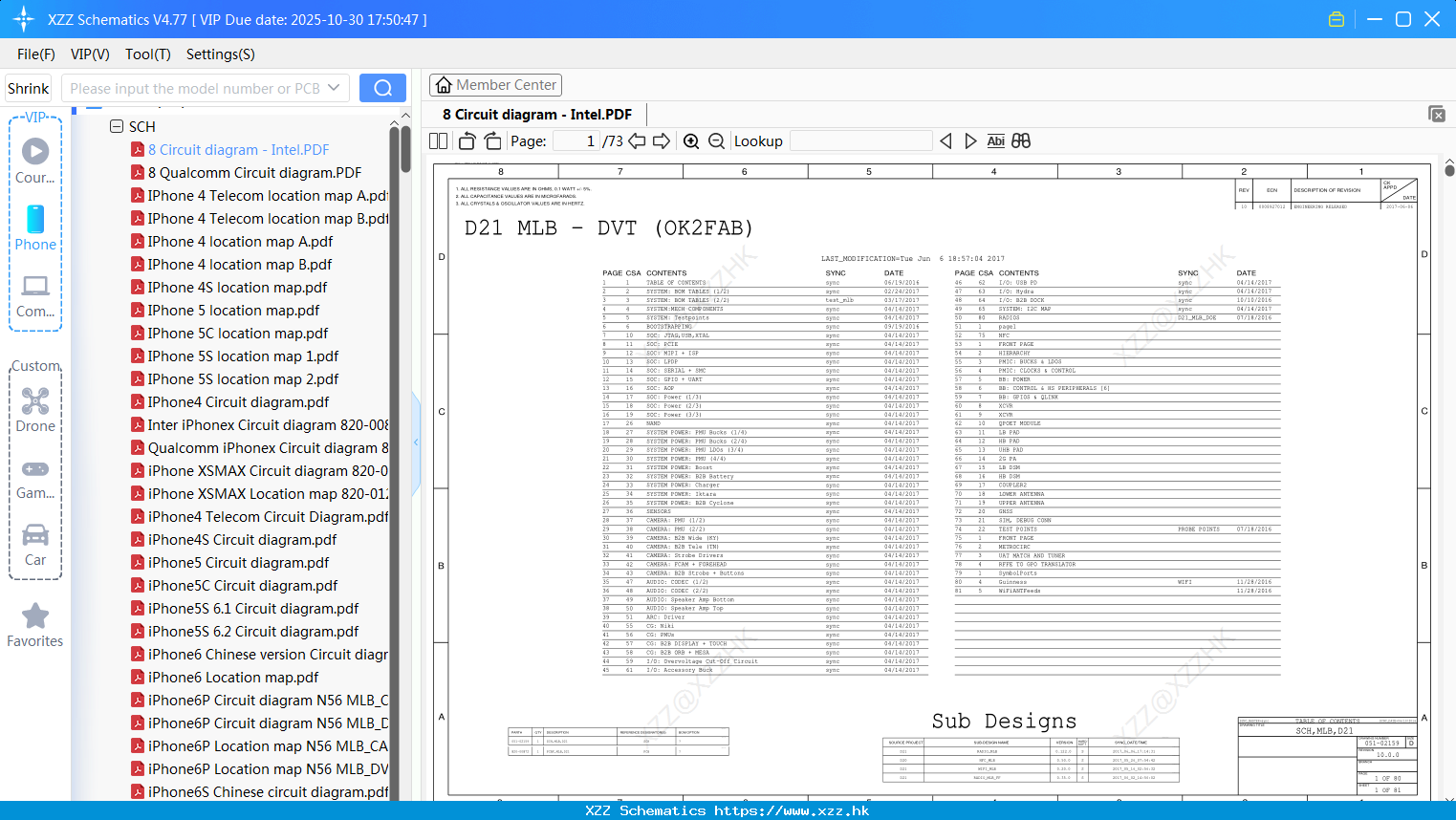
Task: Click the detach panel icon at the viewer's top right
Action: (x=1437, y=114)
